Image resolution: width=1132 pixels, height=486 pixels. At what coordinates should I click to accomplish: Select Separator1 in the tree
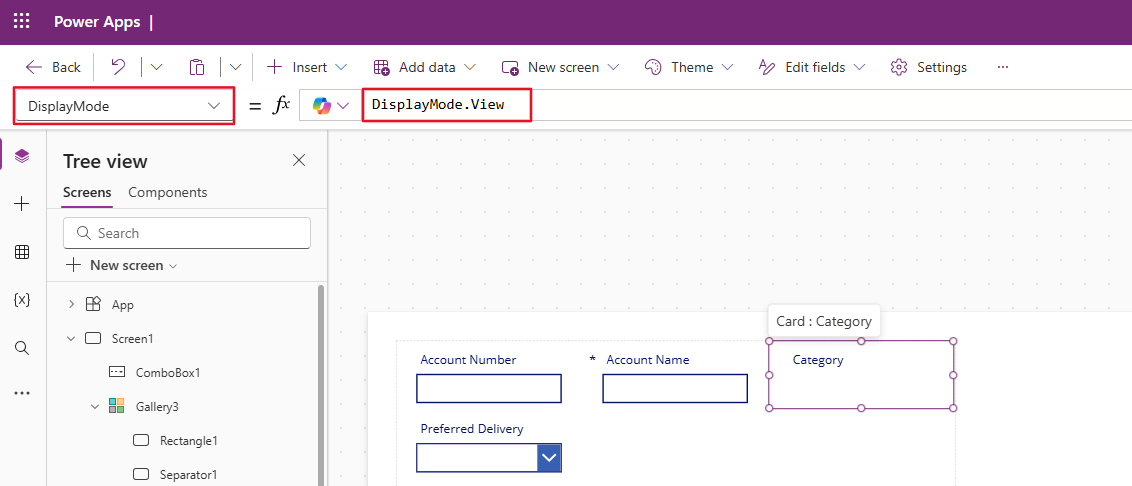tap(188, 474)
